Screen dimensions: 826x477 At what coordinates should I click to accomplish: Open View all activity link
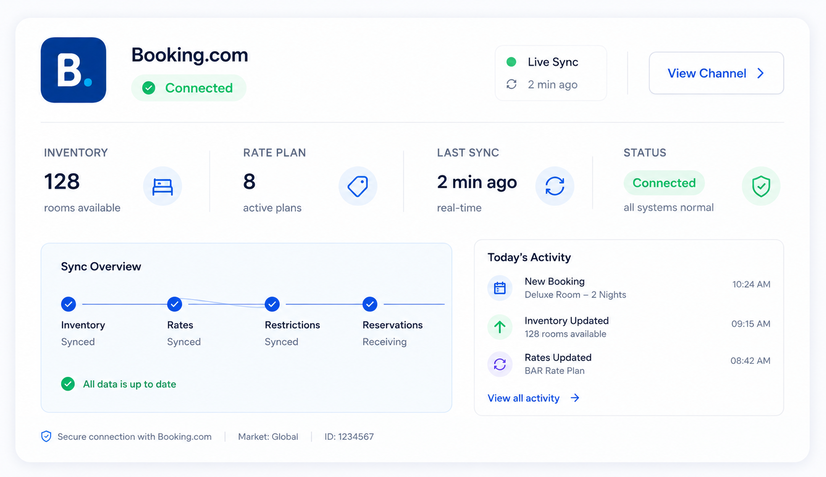tap(533, 398)
